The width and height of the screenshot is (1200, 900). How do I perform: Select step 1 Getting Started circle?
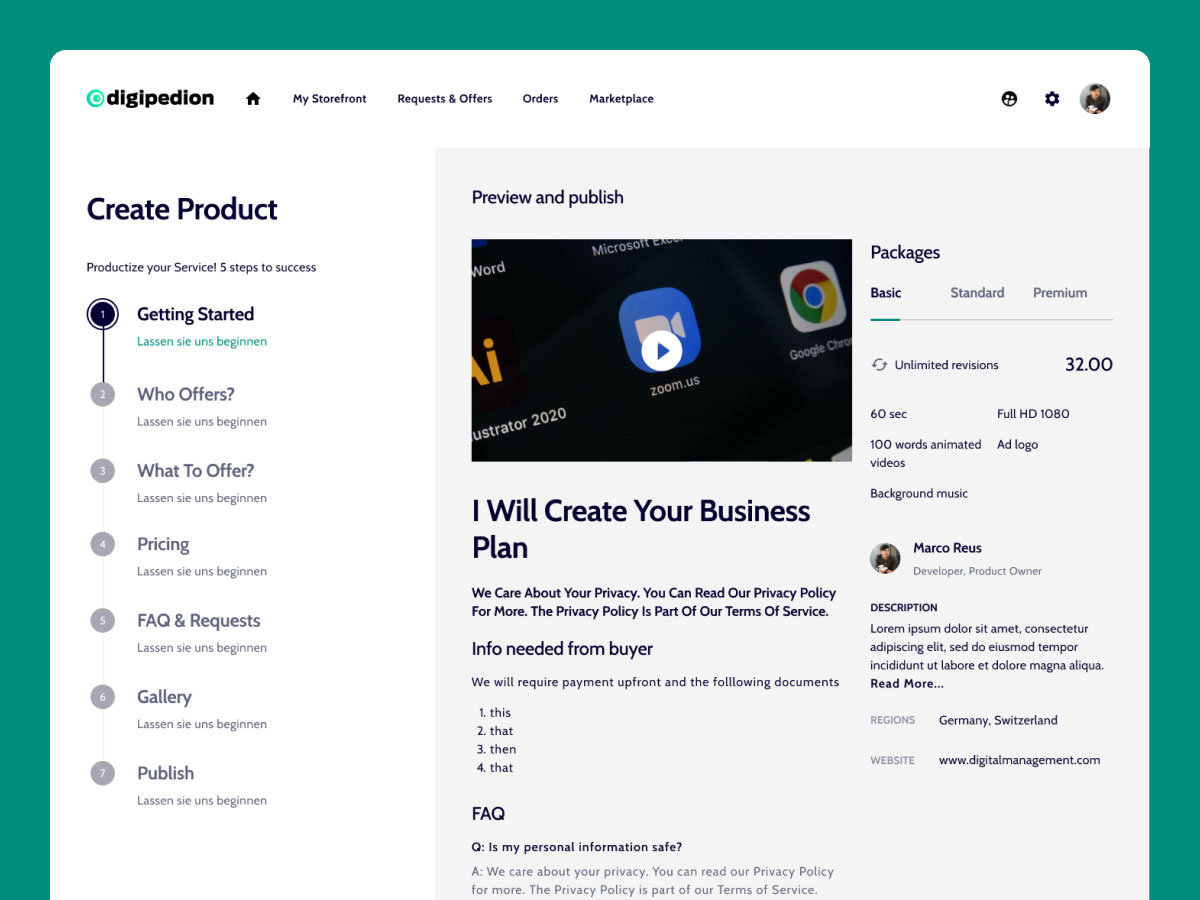tap(103, 314)
